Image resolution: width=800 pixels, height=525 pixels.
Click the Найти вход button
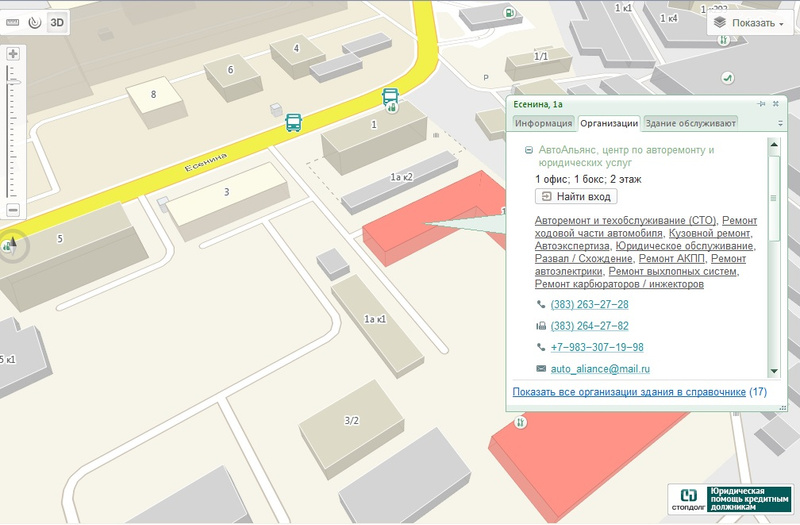coord(576,196)
